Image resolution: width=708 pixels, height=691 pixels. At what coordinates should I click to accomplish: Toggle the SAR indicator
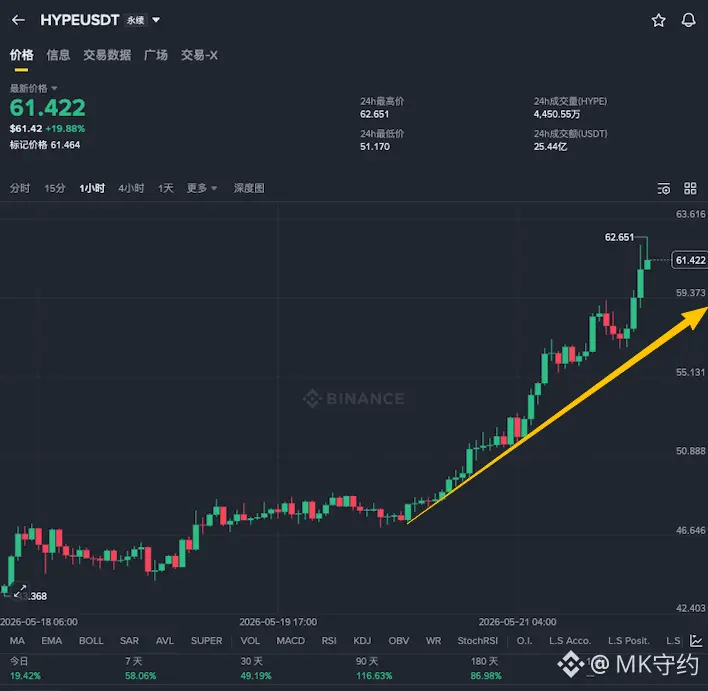pyautogui.click(x=129, y=640)
